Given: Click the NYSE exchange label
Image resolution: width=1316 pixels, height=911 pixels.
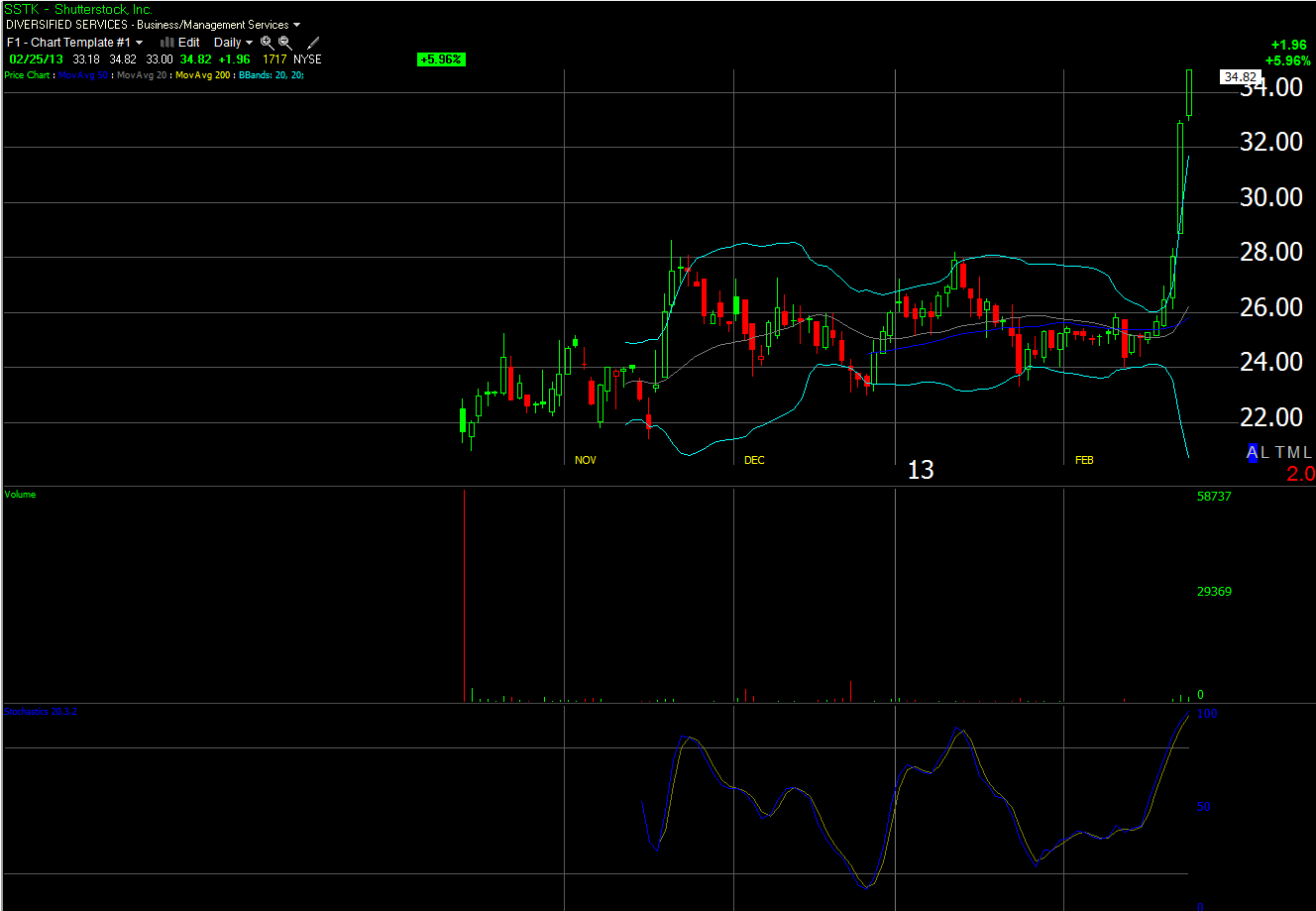Looking at the screenshot, I should click(x=307, y=59).
